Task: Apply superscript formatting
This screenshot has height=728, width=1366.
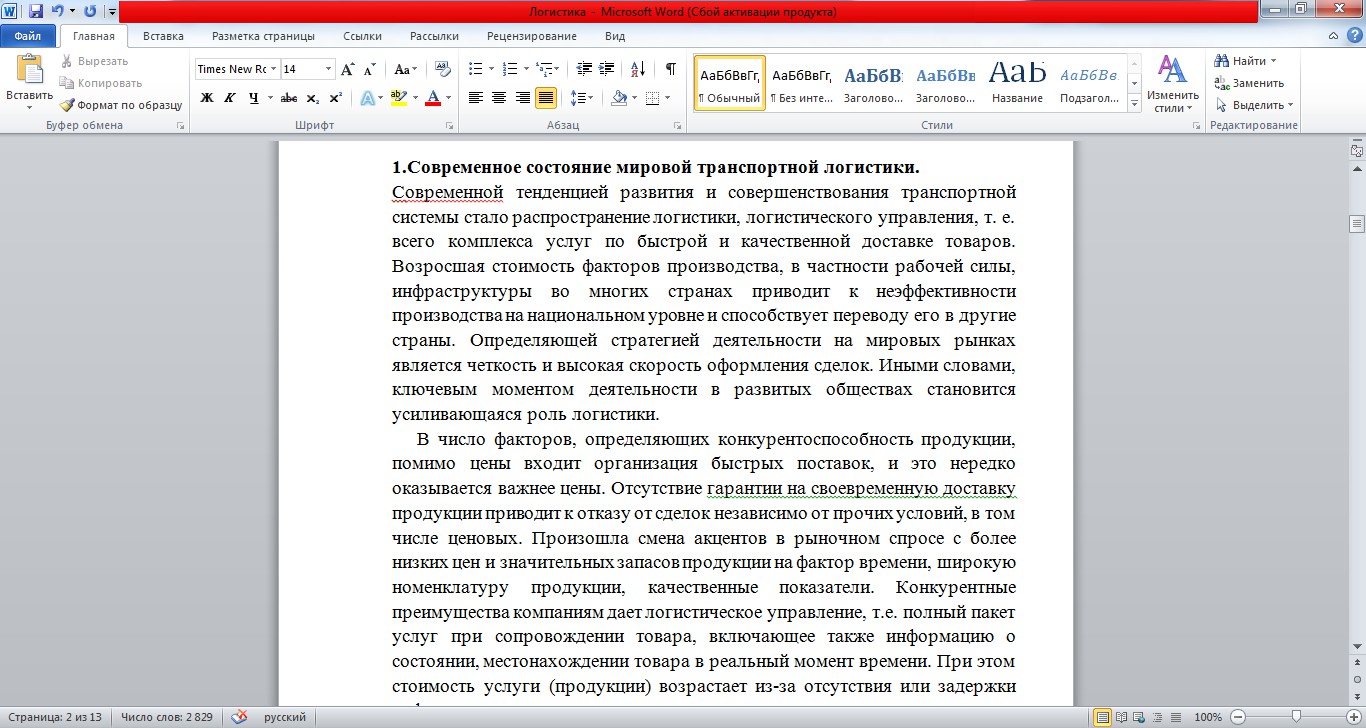Action: 335,98
